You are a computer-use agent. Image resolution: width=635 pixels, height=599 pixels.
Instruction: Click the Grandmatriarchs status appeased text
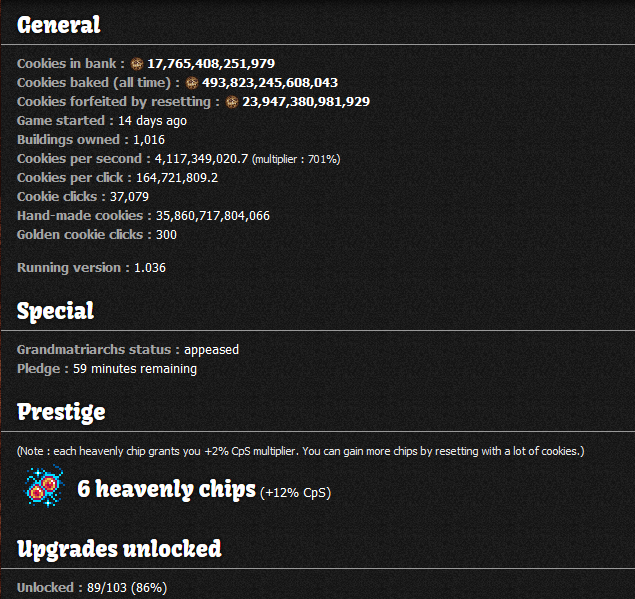pyautogui.click(x=128, y=350)
